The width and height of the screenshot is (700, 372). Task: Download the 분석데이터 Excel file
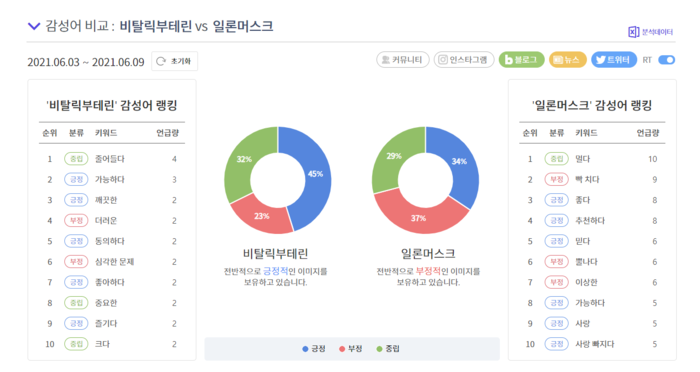(x=650, y=32)
